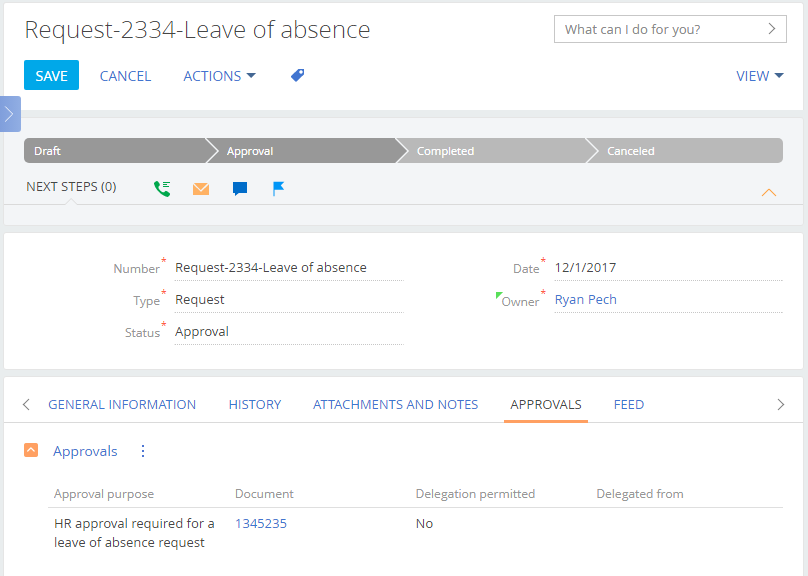The width and height of the screenshot is (808, 576).
Task: Click the Delegated from column header
Action: pyautogui.click(x=639, y=494)
